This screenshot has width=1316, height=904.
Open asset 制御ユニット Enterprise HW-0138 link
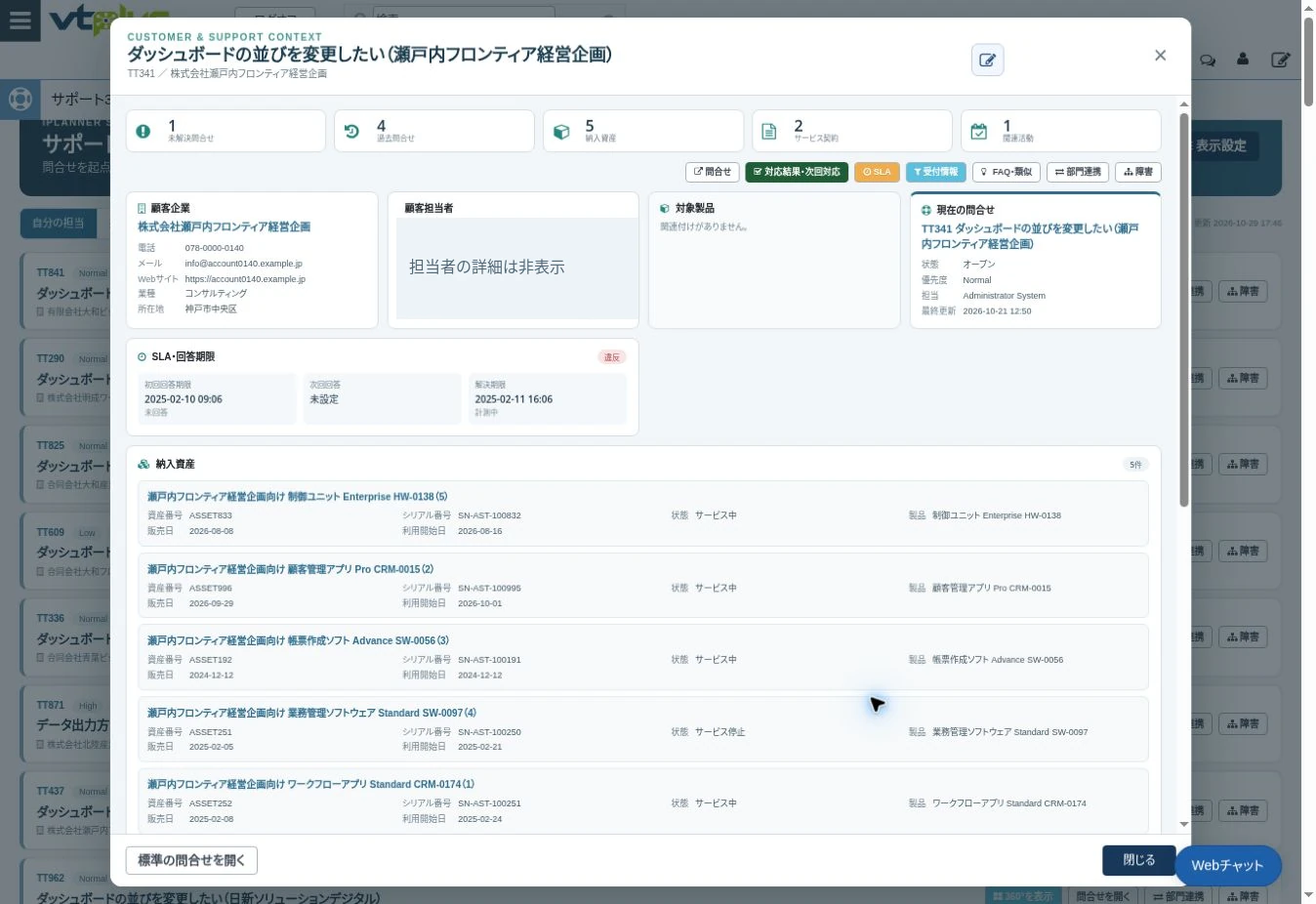coord(298,497)
